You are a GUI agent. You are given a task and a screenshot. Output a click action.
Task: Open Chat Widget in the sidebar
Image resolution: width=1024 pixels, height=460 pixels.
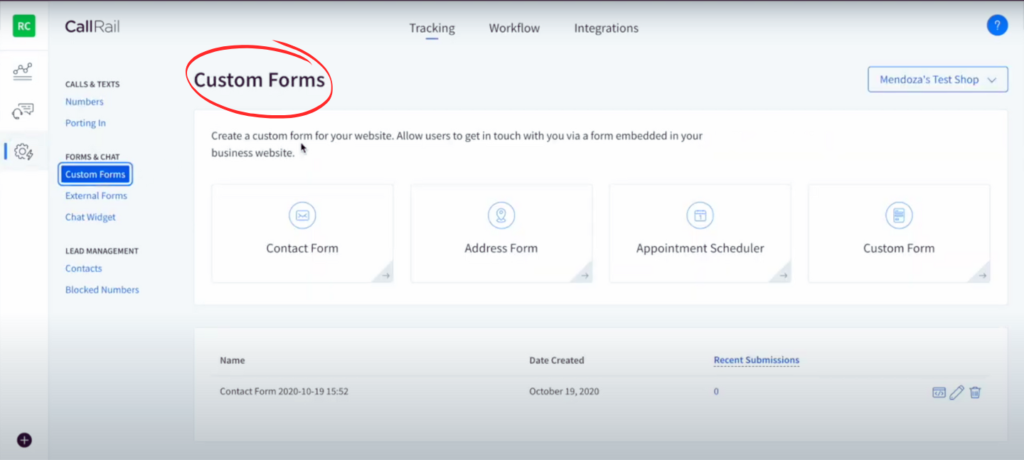pos(90,217)
